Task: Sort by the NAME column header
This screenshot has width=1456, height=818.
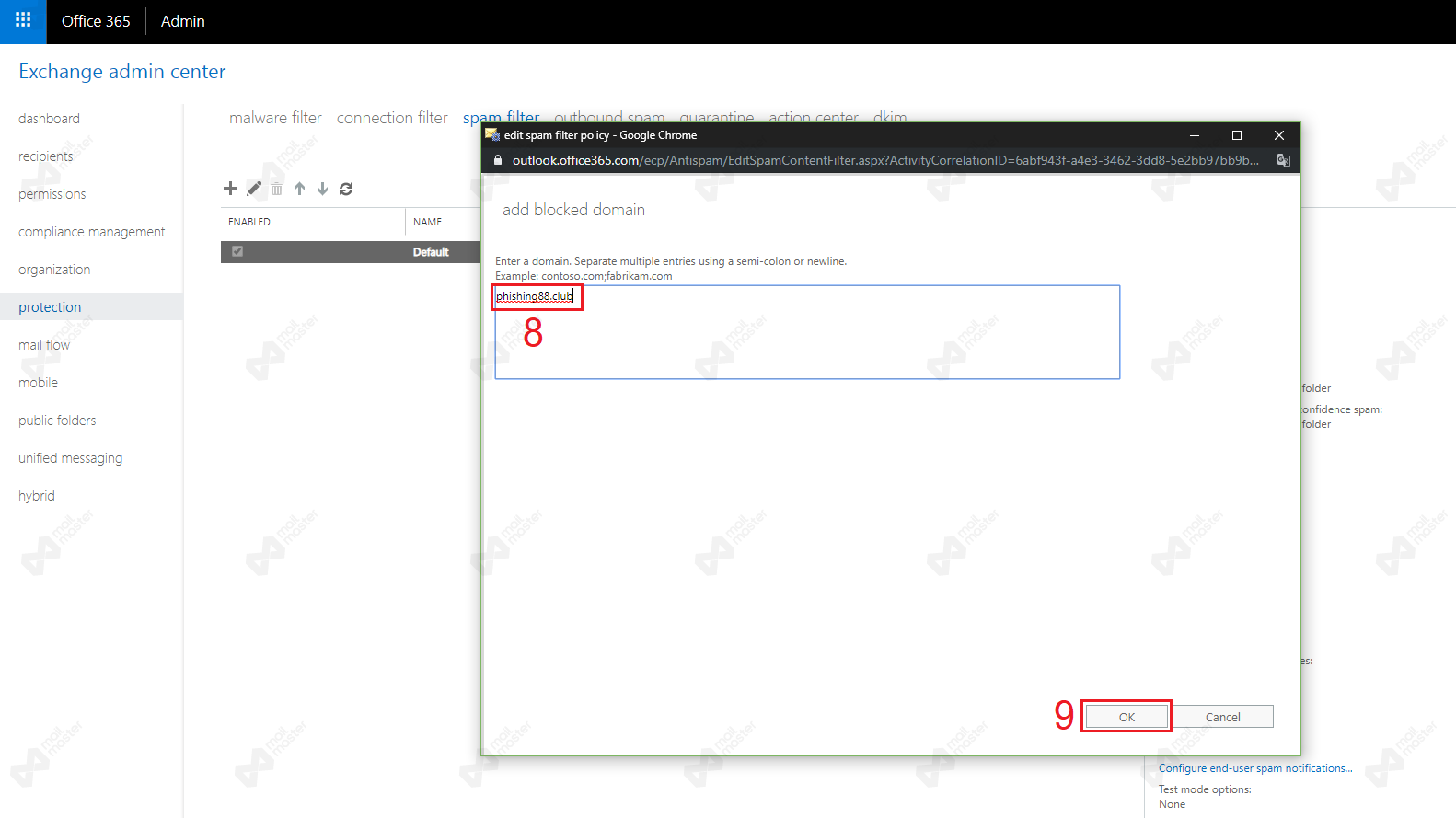Action: pos(427,222)
